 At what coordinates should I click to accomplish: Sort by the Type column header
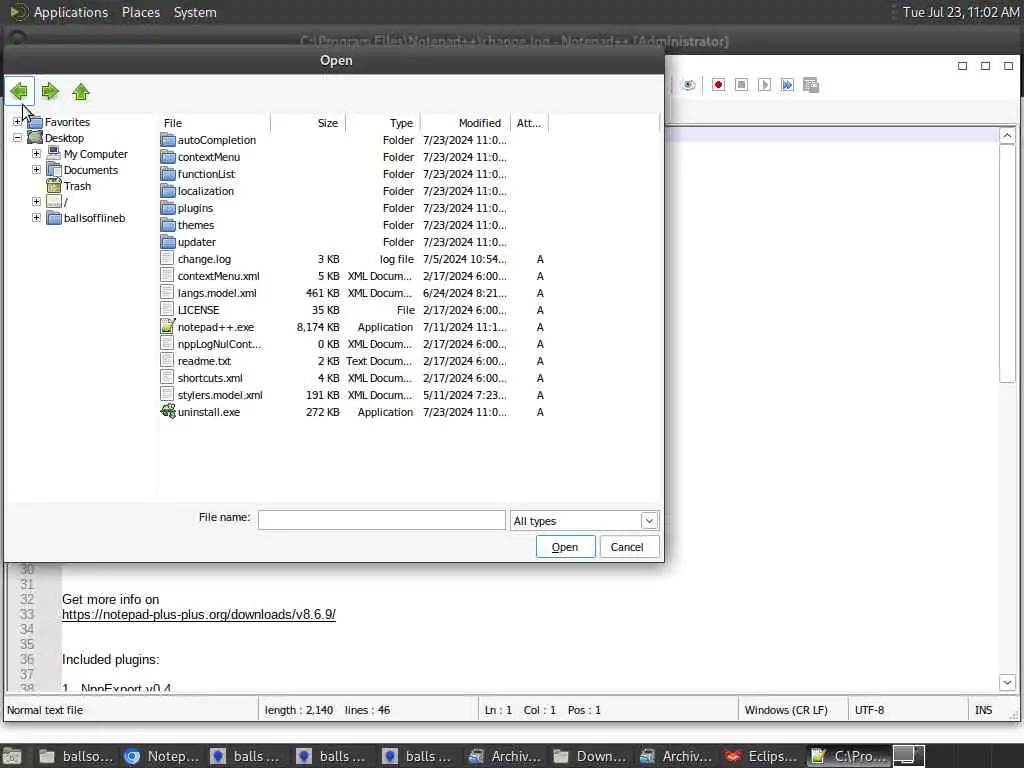pyautogui.click(x=383, y=123)
